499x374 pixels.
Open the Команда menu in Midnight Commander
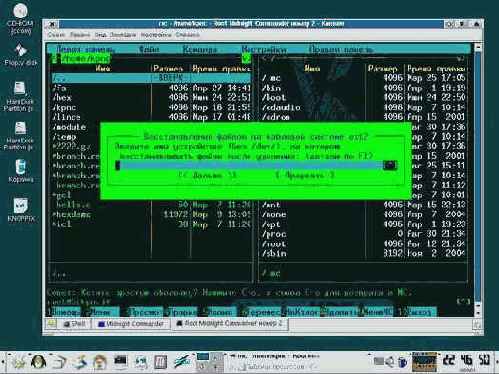pyautogui.click(x=200, y=49)
